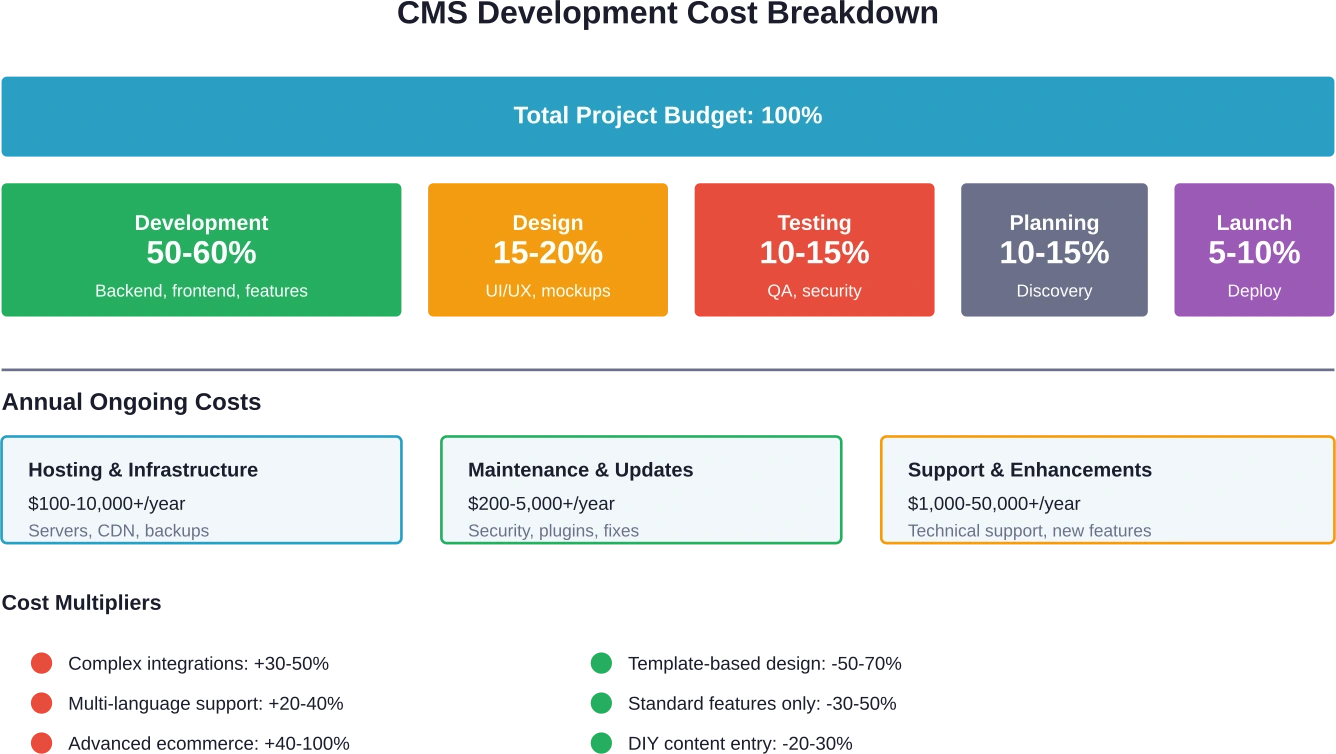Open the Maintenance & Updates card
1336x754 pixels.
(641, 489)
